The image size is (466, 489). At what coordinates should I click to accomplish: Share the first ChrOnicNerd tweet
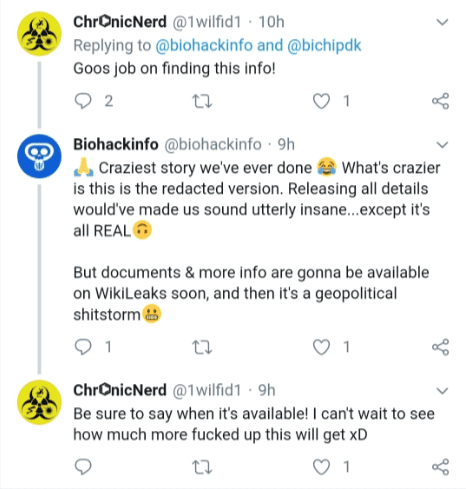click(x=441, y=101)
